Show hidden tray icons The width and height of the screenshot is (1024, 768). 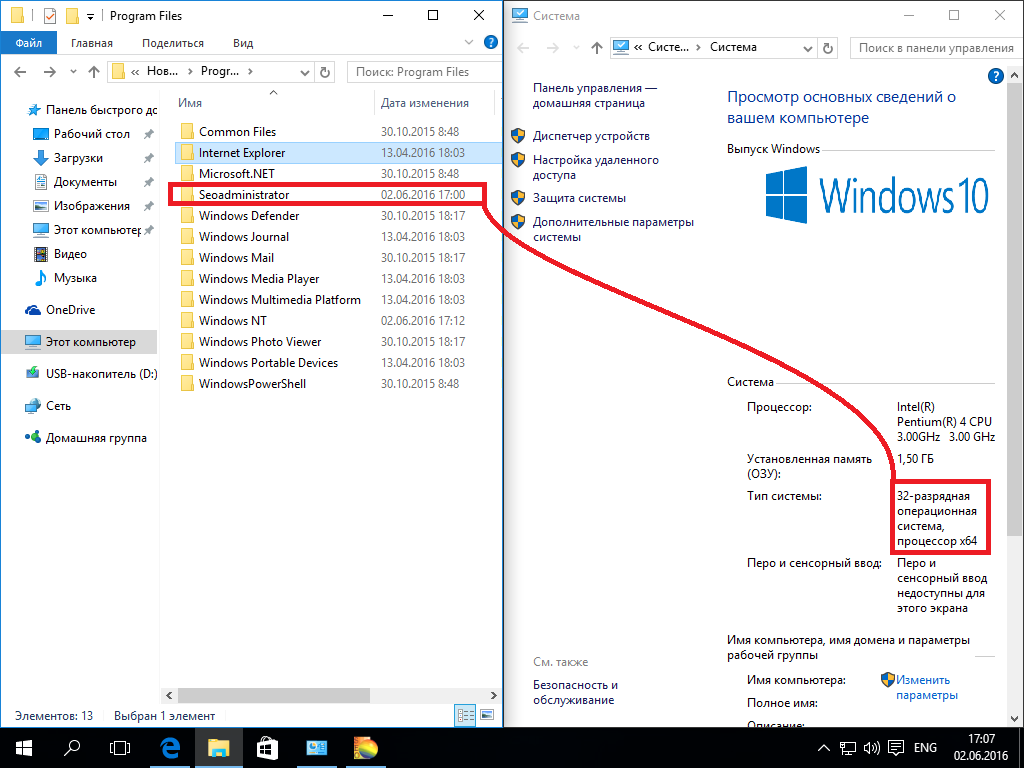tap(822, 748)
